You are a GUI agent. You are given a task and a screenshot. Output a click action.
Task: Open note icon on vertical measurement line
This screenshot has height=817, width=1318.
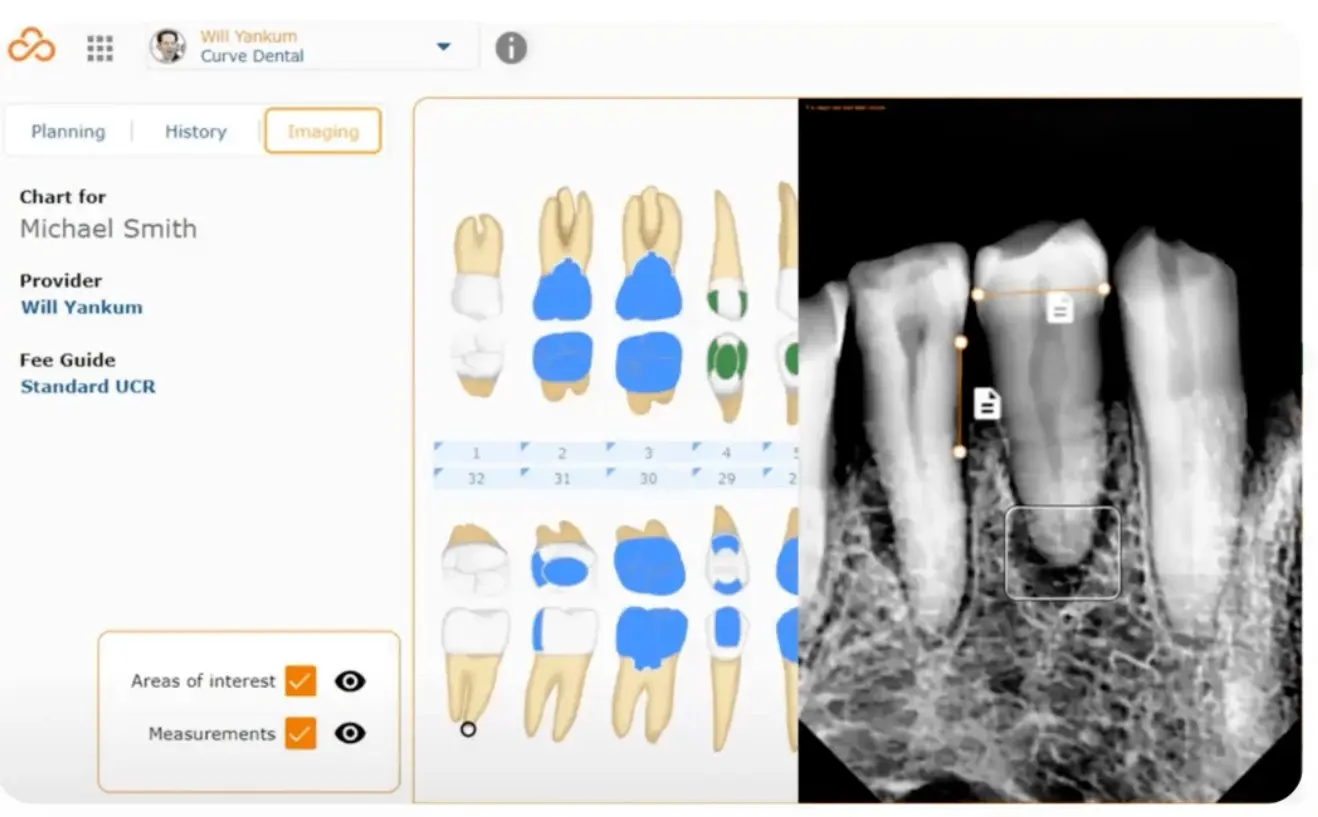pos(987,404)
